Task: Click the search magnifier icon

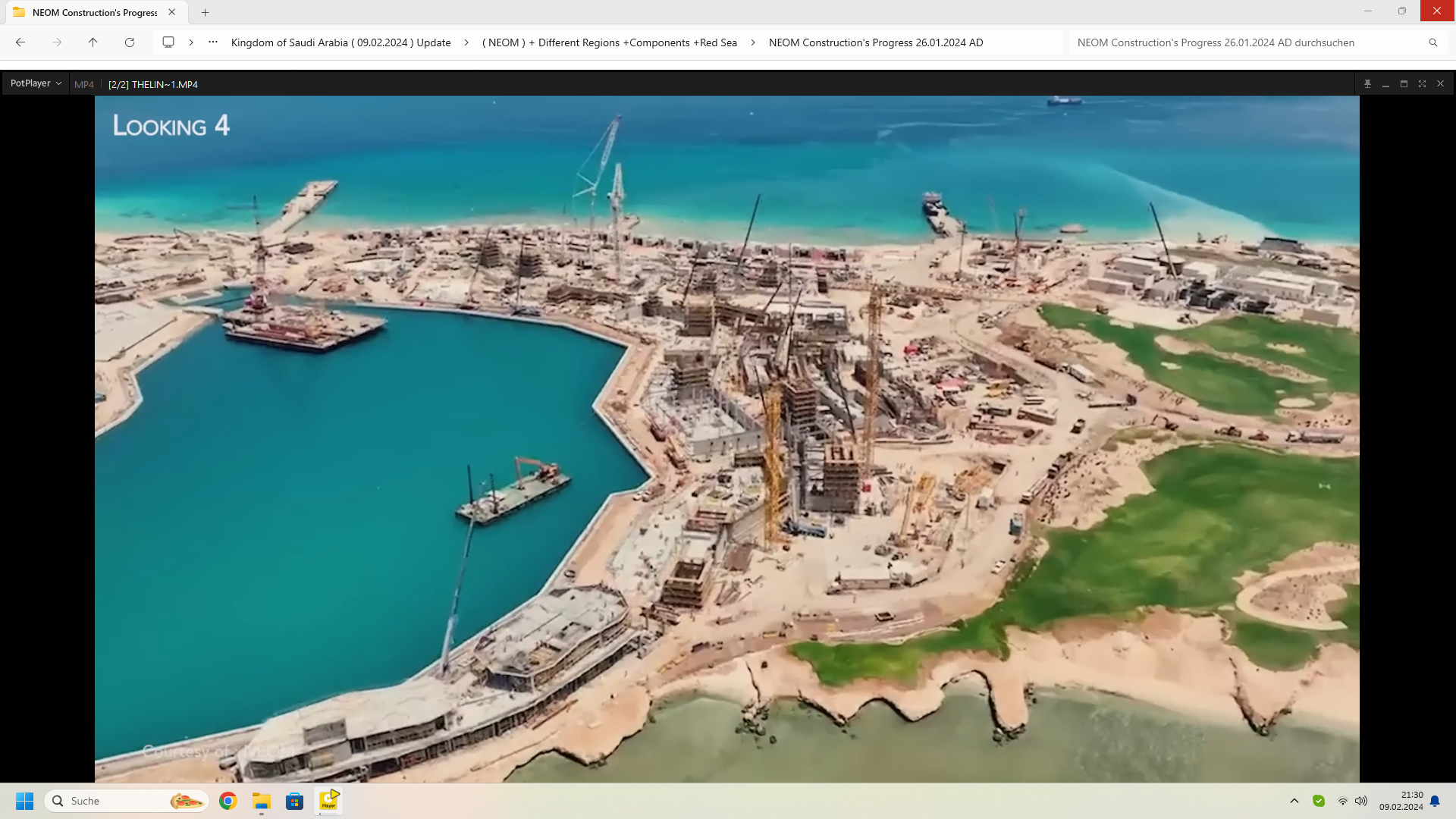Action: [x=1433, y=42]
